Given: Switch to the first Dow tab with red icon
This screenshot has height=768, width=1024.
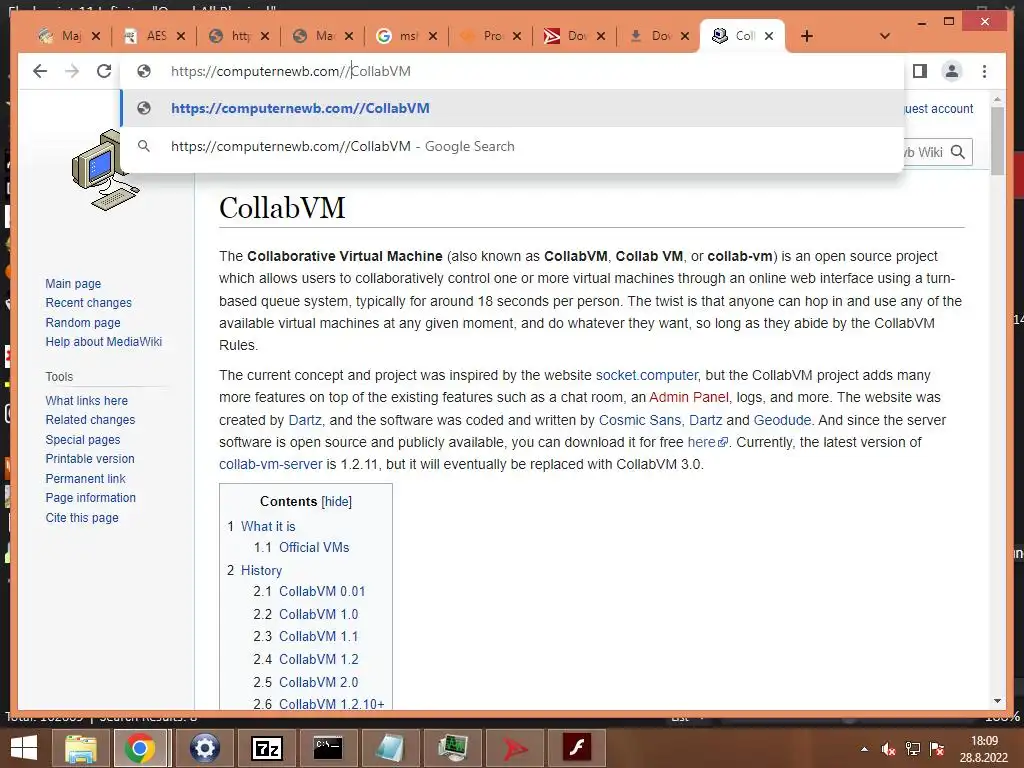Looking at the screenshot, I should tap(568, 36).
